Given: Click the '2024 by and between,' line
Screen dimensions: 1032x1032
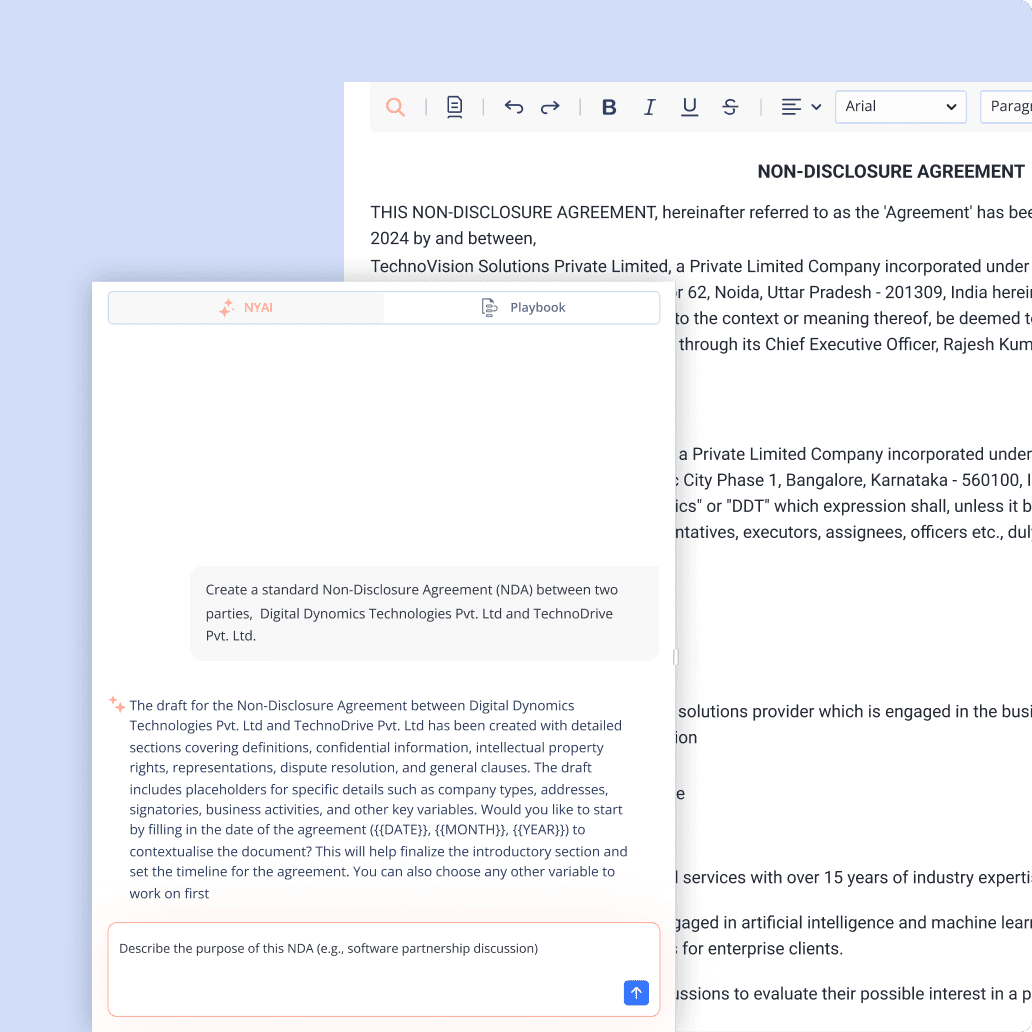Looking at the screenshot, I should point(453,238).
